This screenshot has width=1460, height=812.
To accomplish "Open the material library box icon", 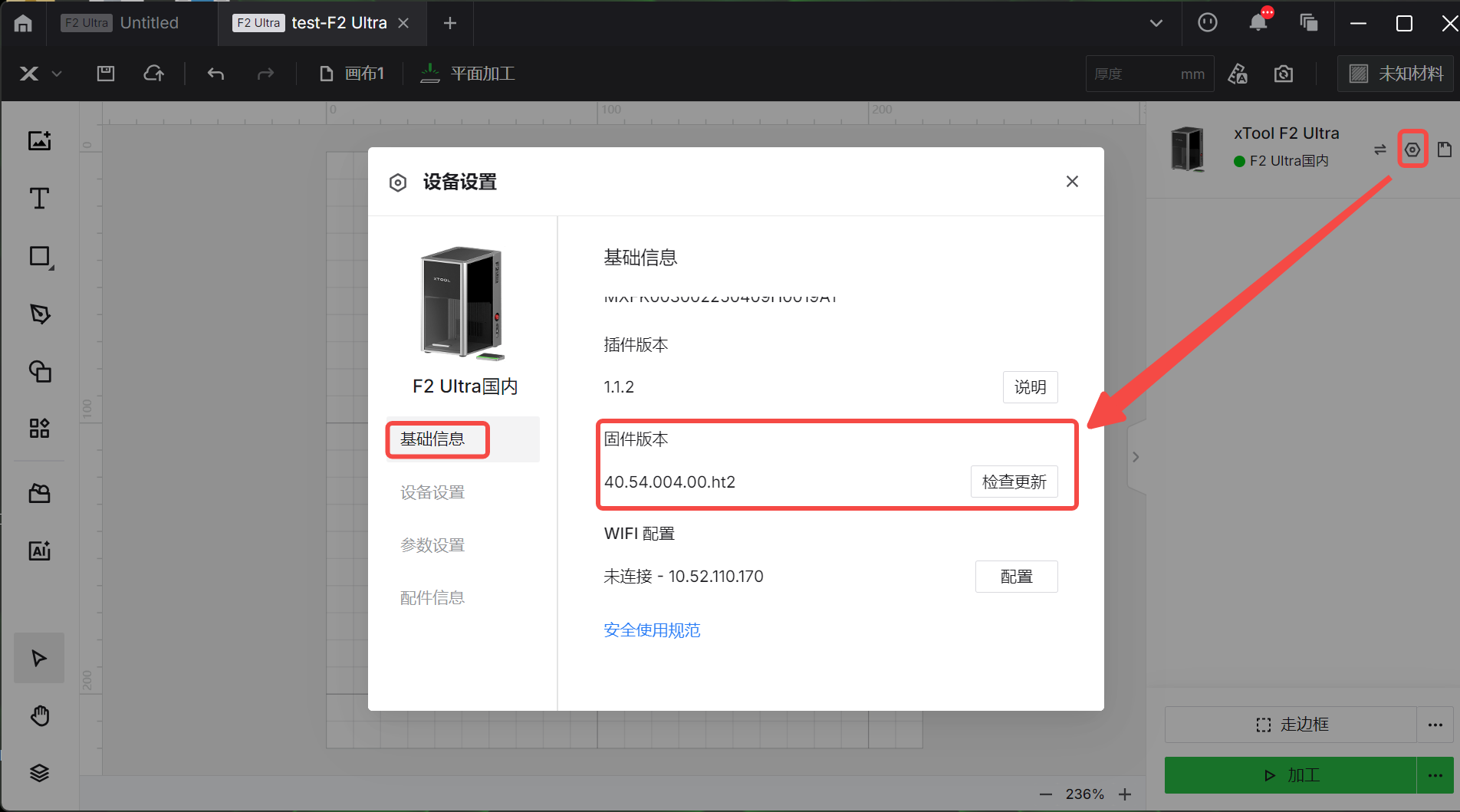I will click(40, 494).
